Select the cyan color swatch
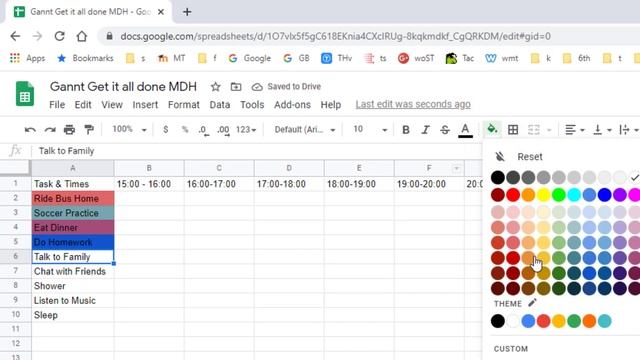Screen dimensions: 640x360 (574, 195)
